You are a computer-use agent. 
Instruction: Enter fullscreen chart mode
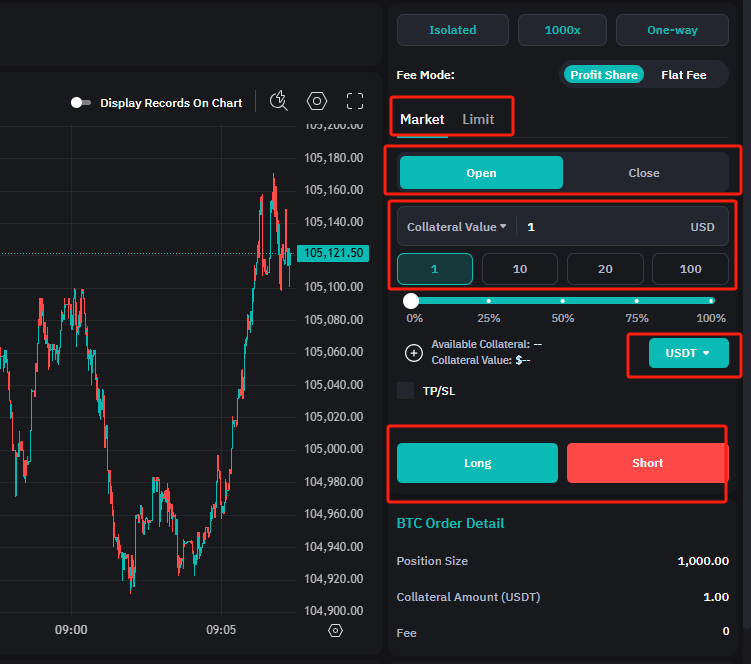tap(354, 101)
